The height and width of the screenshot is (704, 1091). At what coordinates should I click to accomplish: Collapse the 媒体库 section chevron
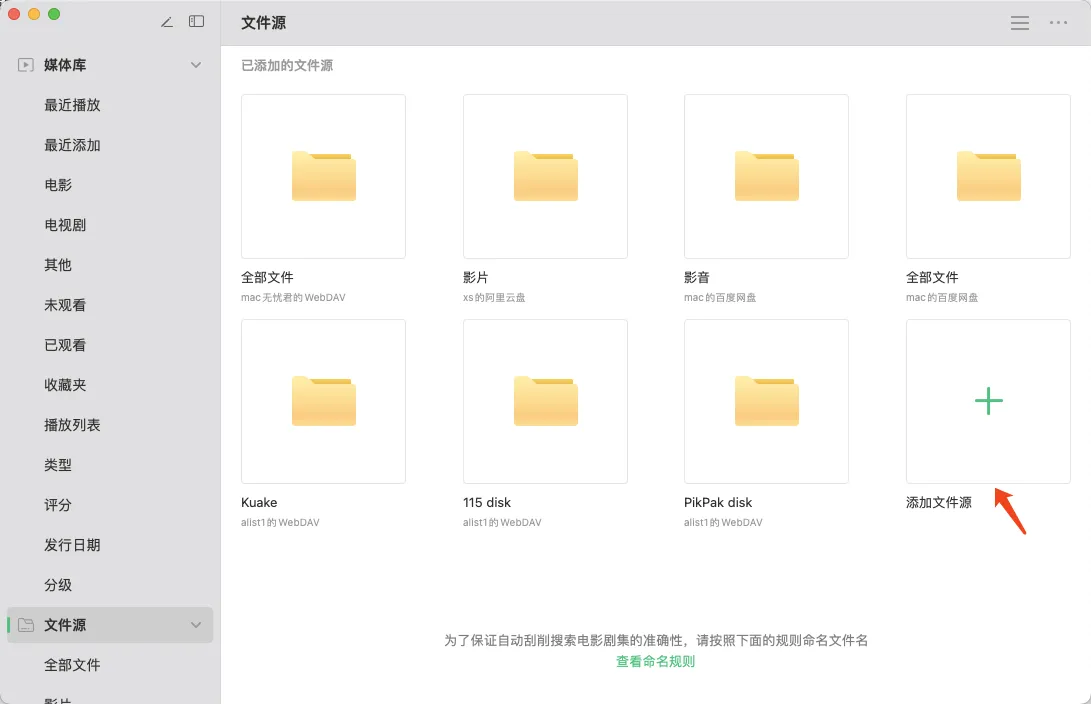point(196,65)
